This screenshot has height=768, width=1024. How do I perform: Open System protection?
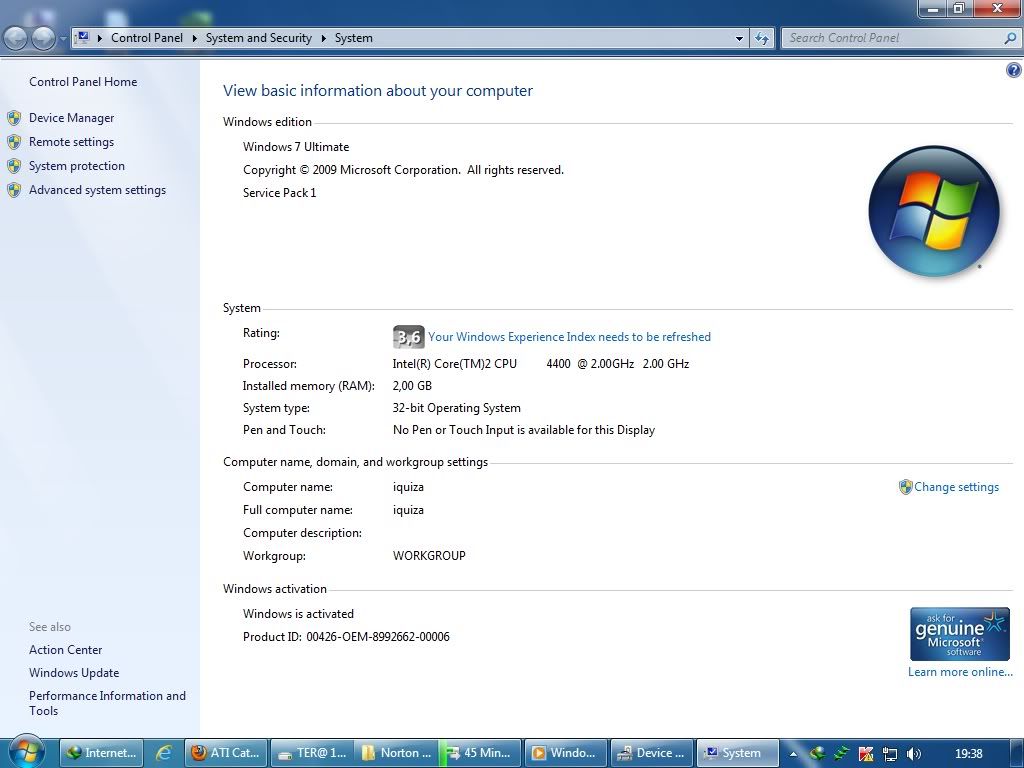click(76, 166)
